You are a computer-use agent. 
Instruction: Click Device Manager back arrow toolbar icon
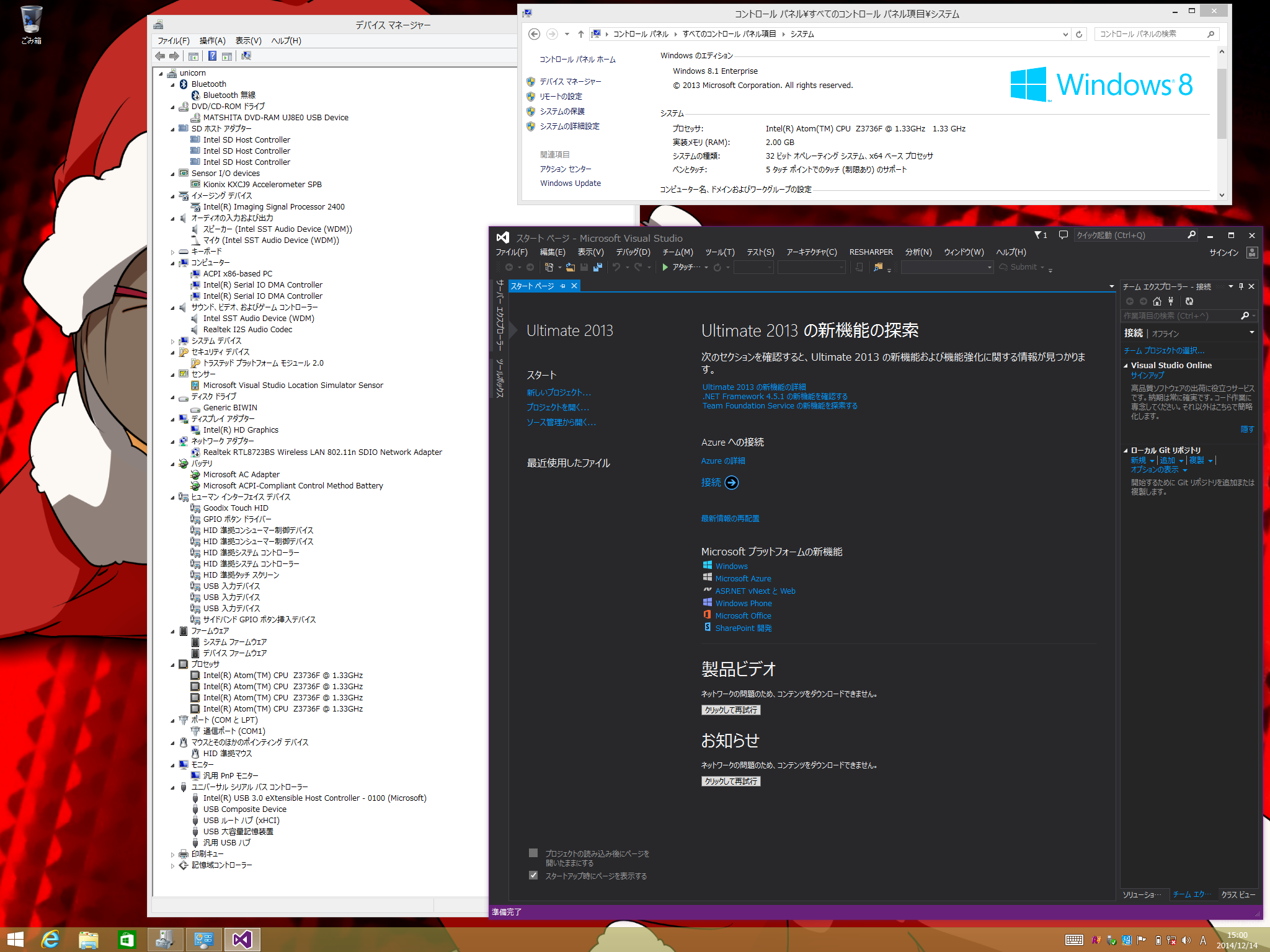coord(160,56)
